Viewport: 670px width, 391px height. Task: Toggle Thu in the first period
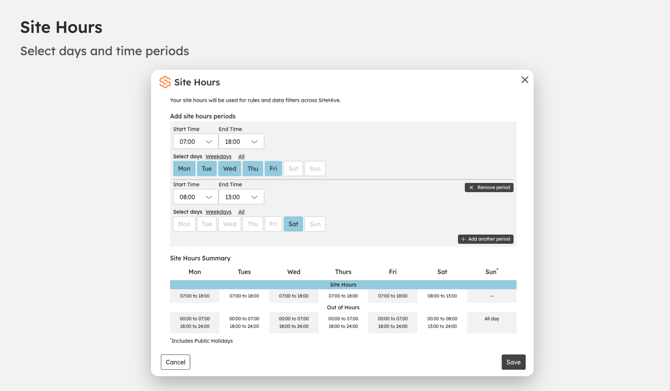click(x=253, y=168)
